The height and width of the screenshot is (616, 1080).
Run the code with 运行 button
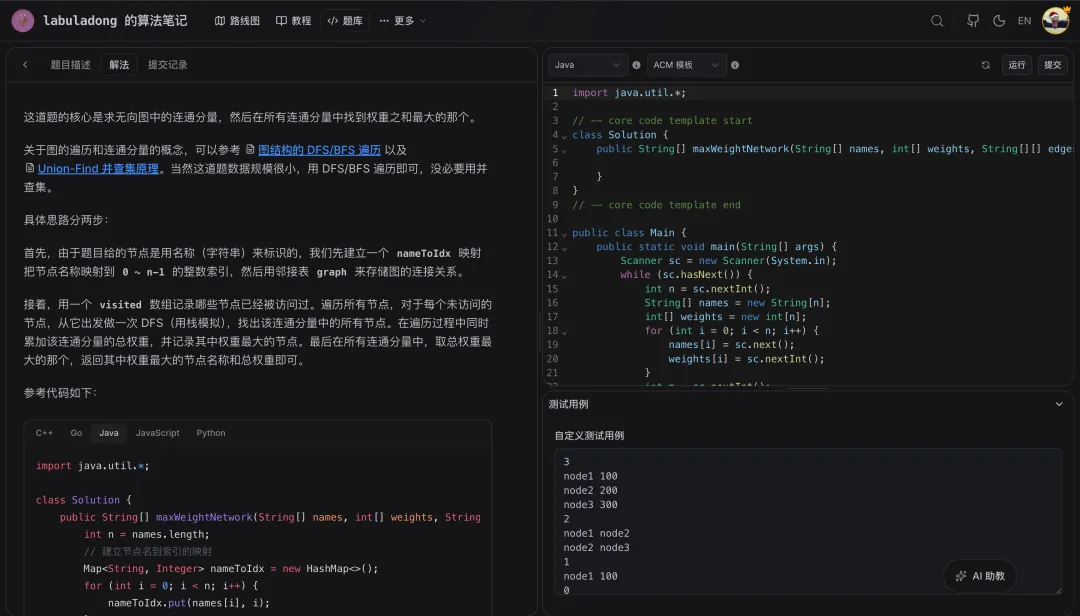(x=1016, y=64)
